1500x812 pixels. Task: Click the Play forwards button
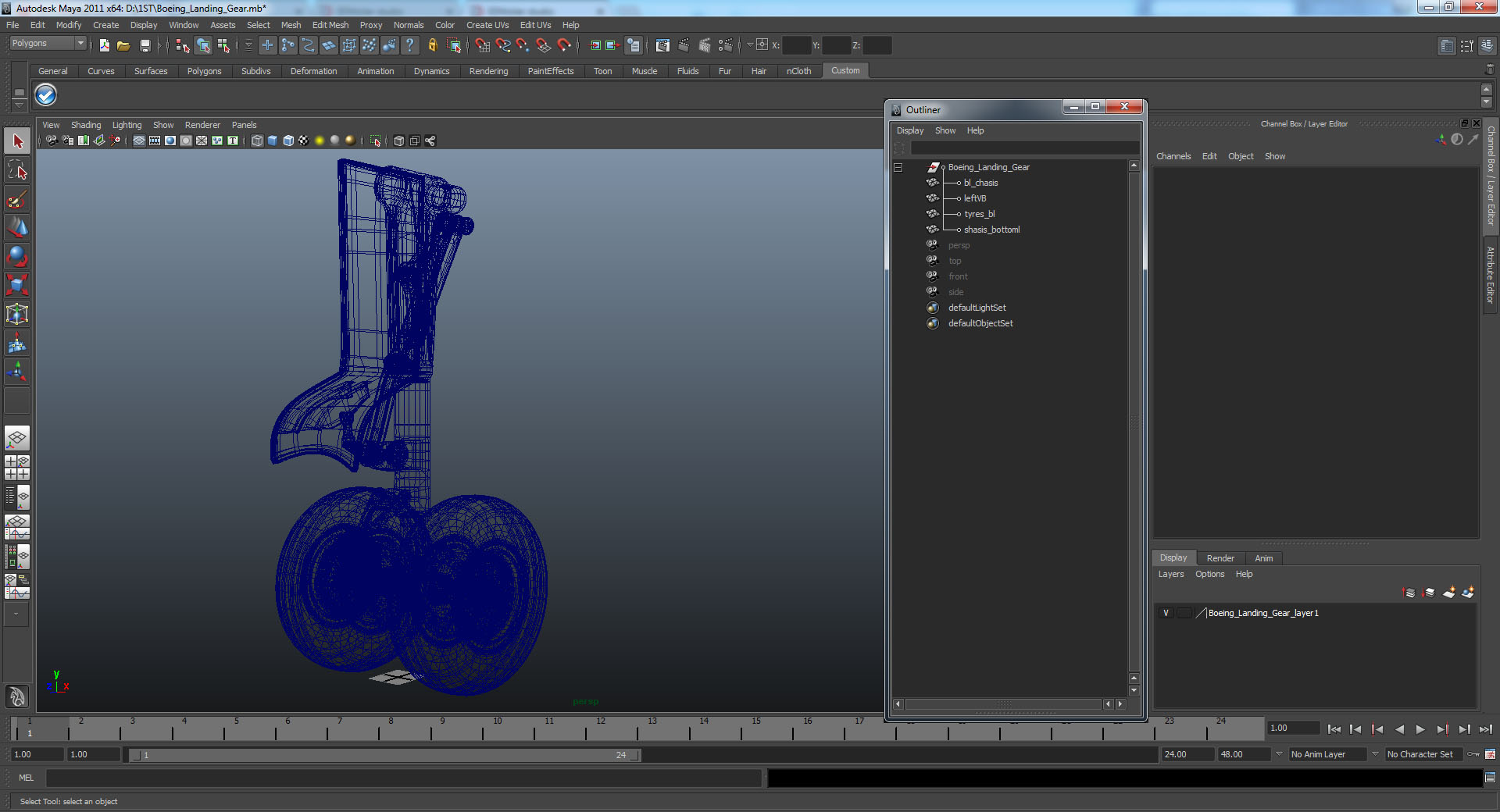(x=1420, y=729)
